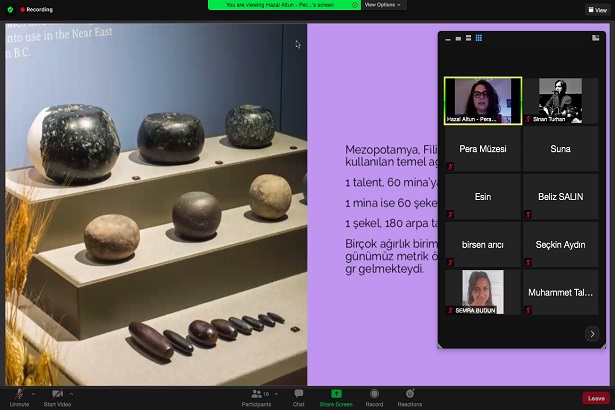Click the Pera Müzesi participant tile
The width and height of the screenshot is (615, 410).
tap(482, 149)
